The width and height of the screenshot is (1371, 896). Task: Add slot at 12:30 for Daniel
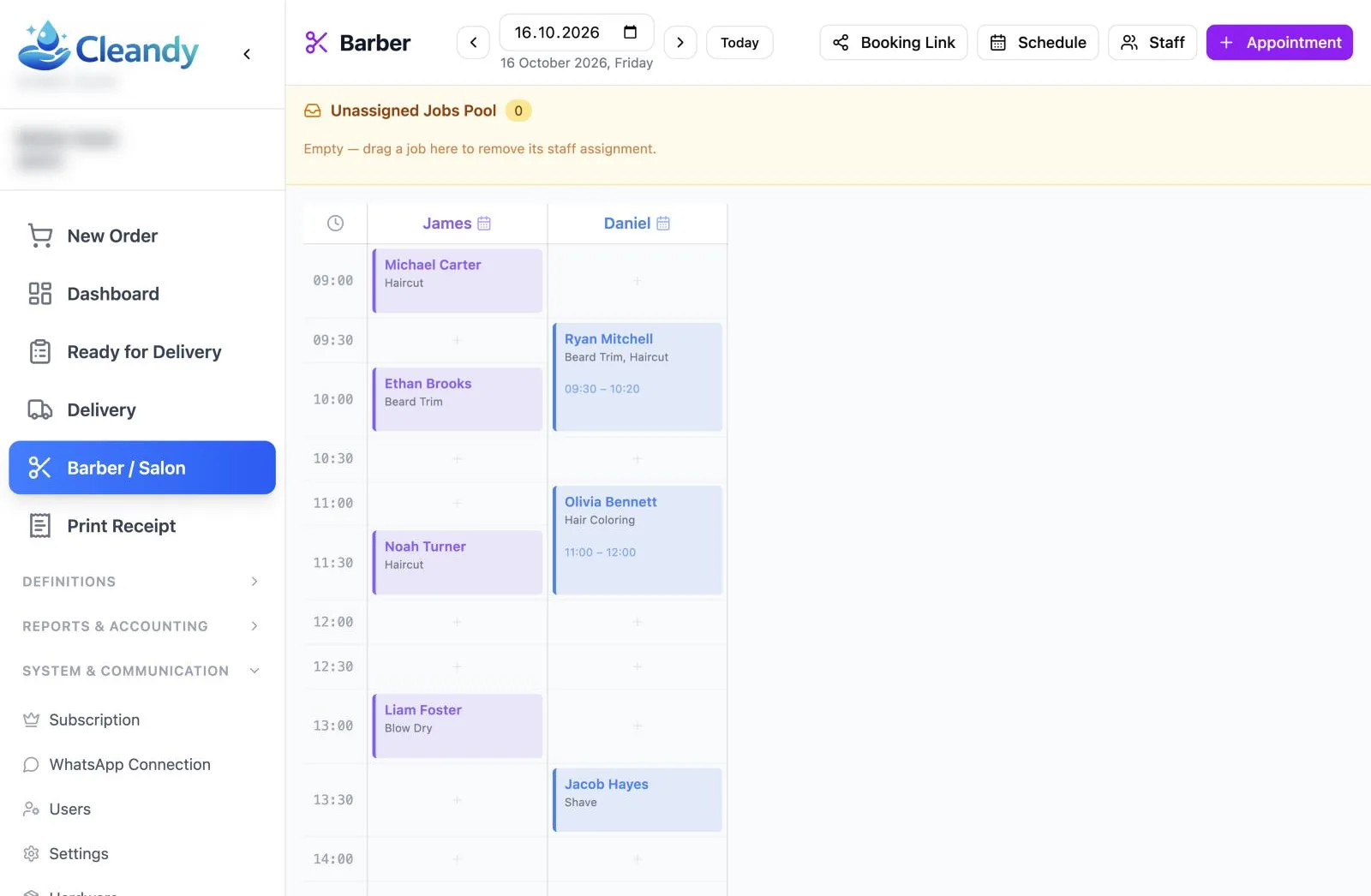coord(637,666)
